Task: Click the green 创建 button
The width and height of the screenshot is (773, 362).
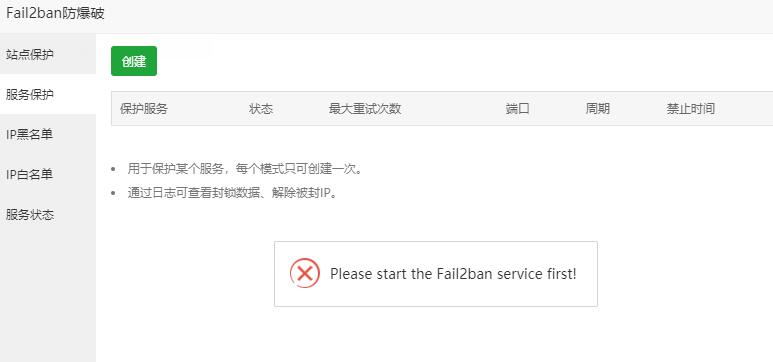Action: 134,61
